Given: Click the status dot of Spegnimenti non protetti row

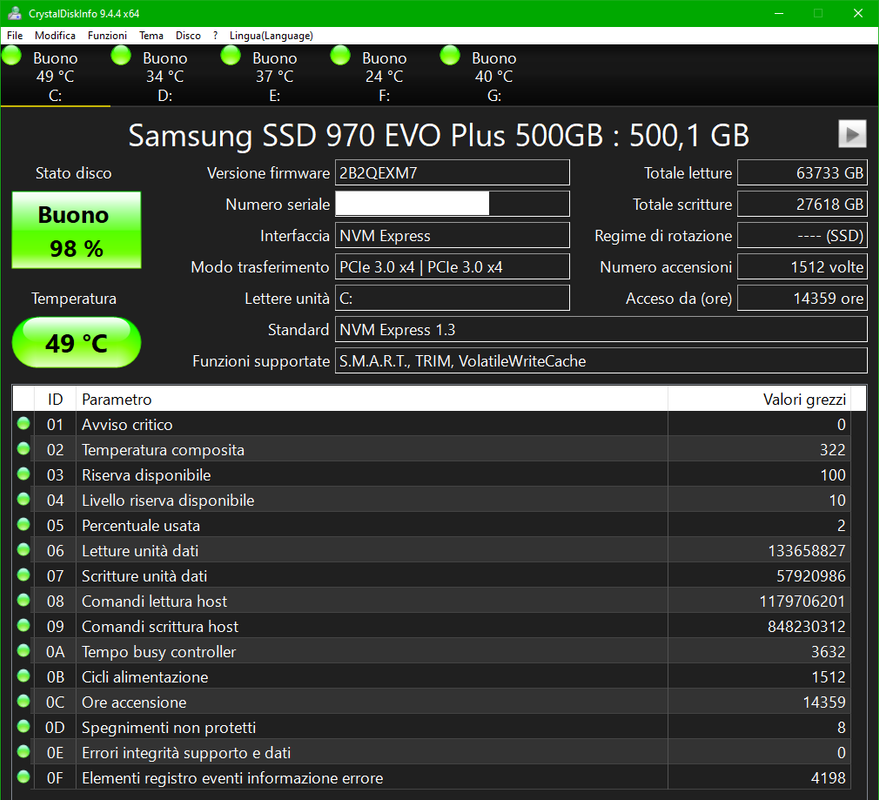Looking at the screenshot, I should point(24,726).
